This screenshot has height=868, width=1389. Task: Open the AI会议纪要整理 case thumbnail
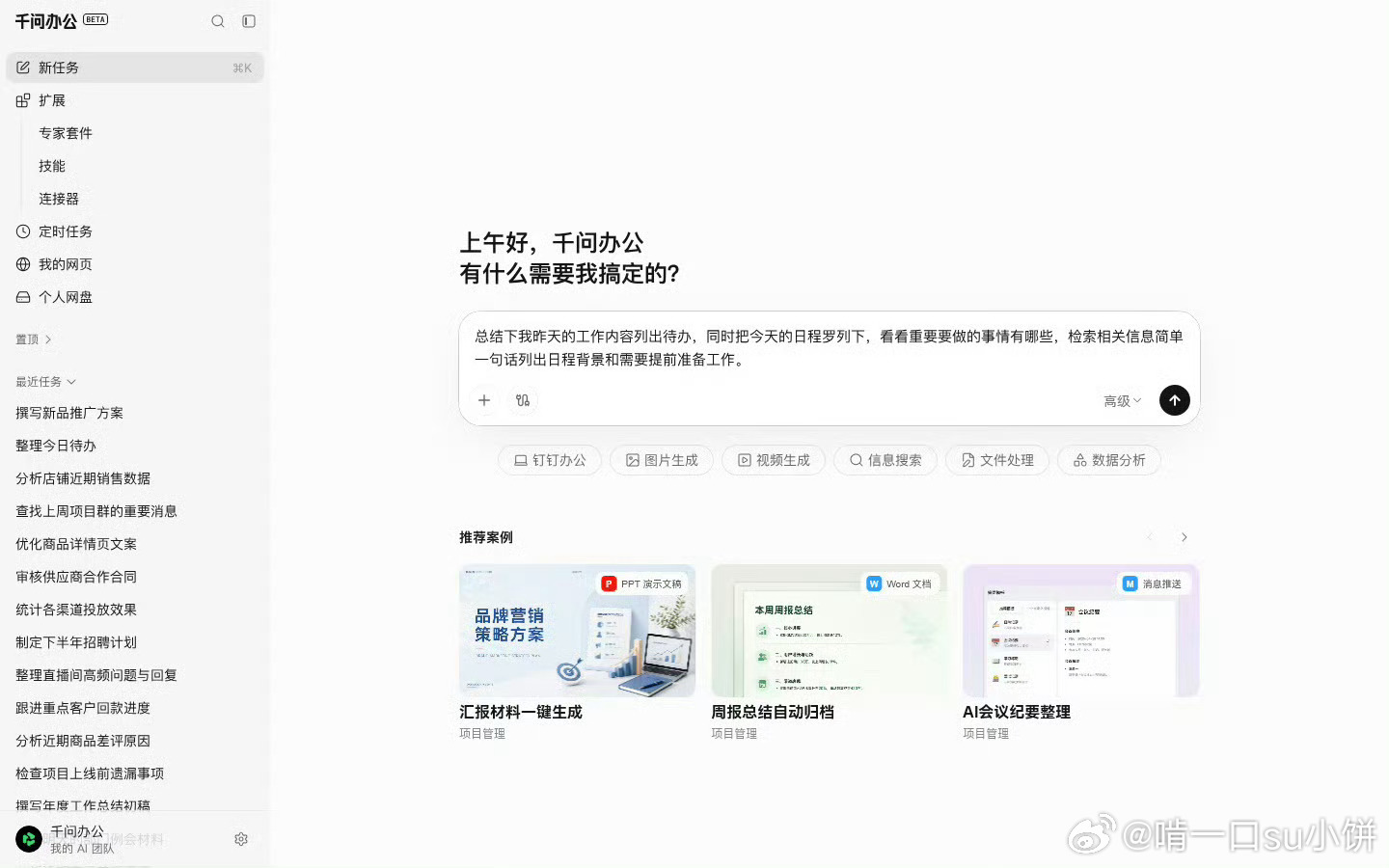(x=1080, y=631)
